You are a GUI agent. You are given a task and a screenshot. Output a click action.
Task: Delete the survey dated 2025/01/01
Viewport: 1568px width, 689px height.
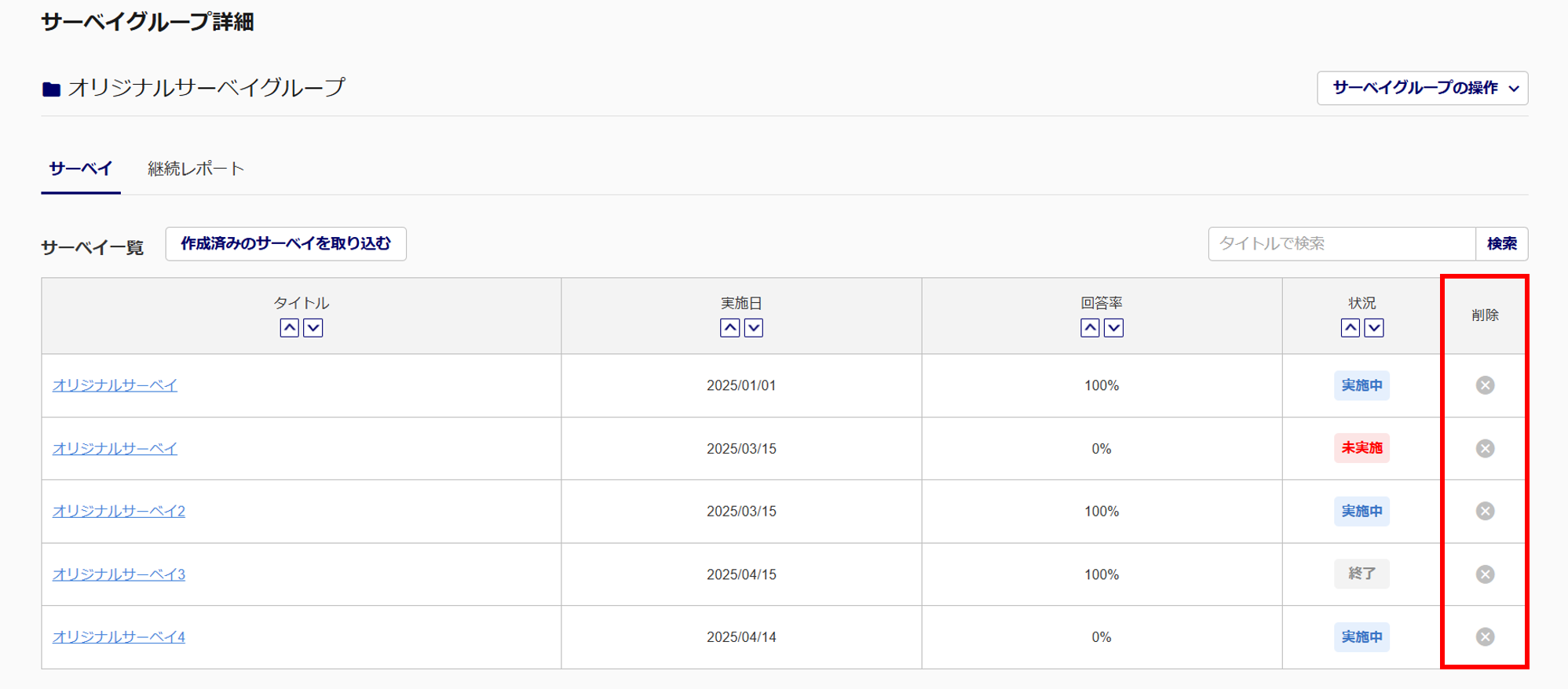(1484, 385)
